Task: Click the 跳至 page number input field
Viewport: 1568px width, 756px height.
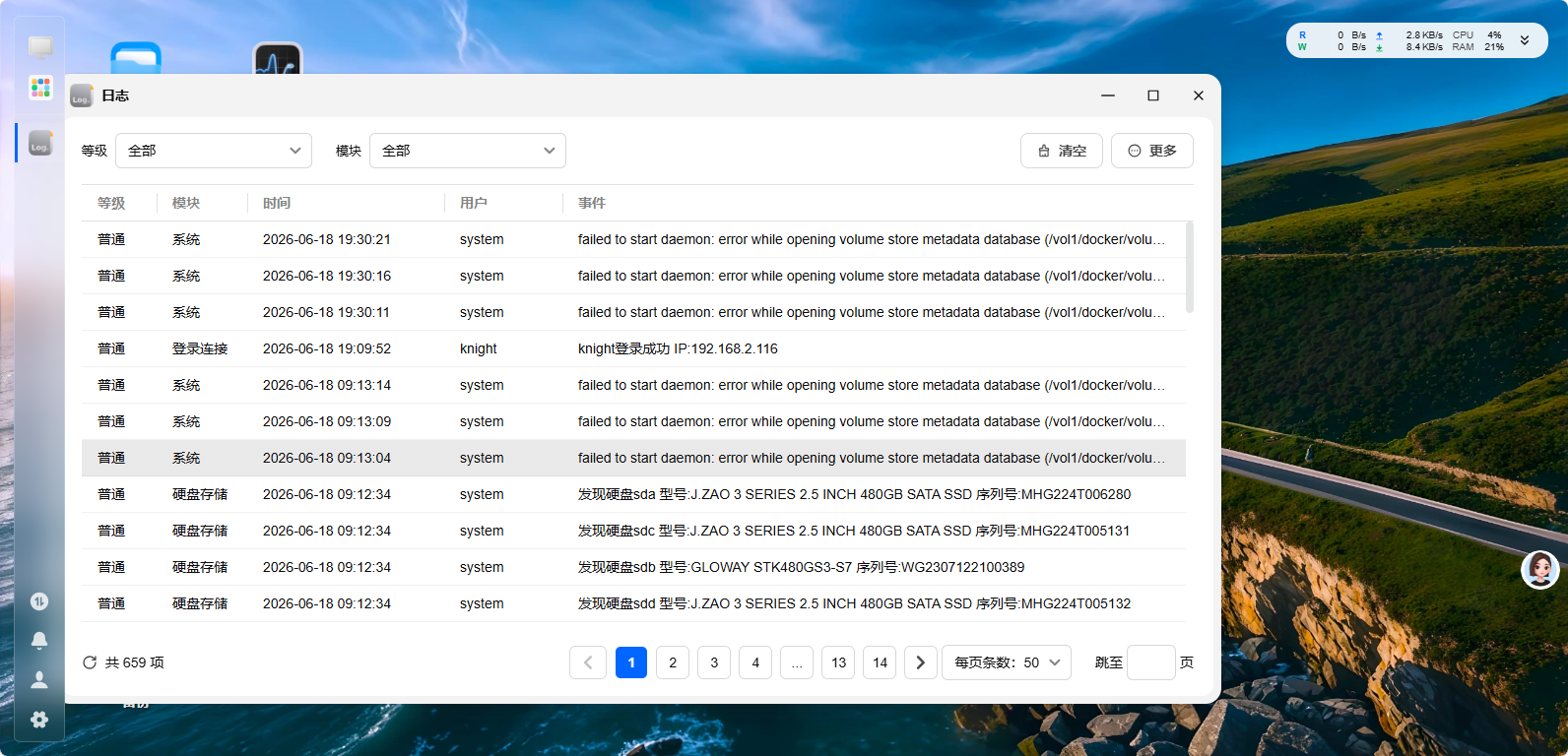Action: pos(1151,662)
